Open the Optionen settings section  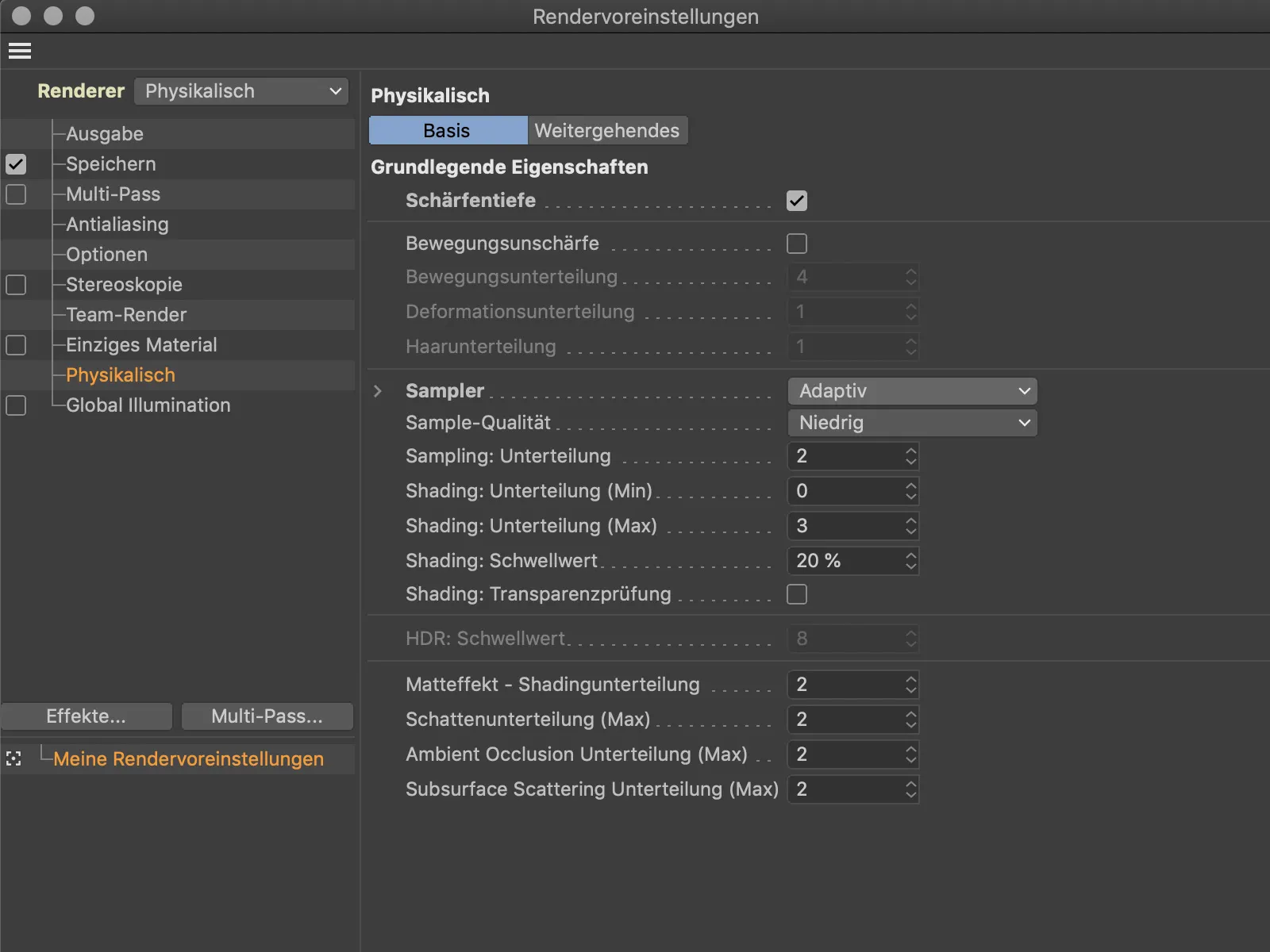(x=106, y=254)
